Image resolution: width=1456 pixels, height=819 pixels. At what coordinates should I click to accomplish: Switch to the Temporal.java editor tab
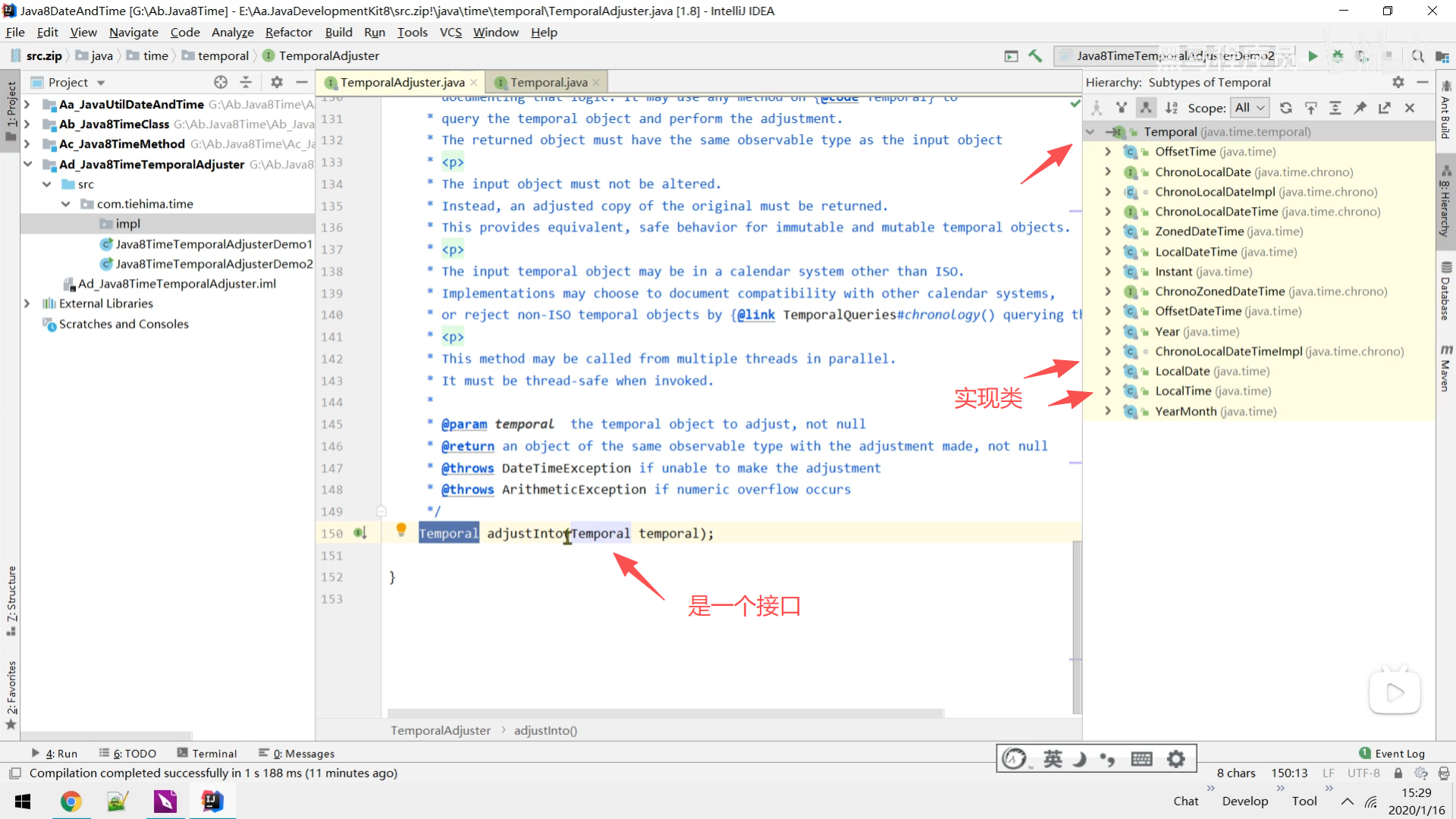pos(548,82)
